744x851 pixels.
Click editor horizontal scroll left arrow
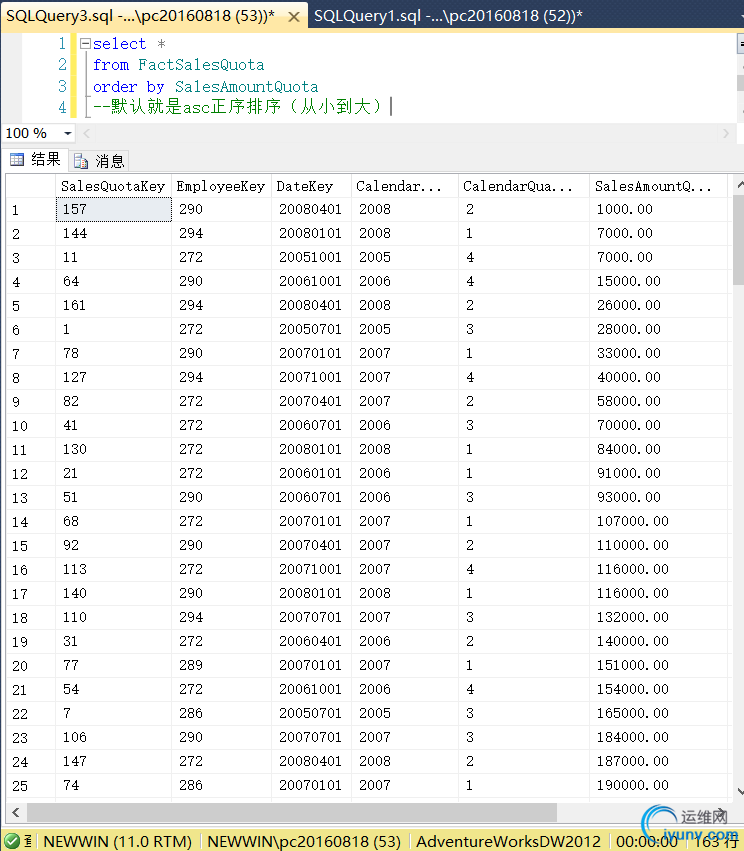pos(87,133)
